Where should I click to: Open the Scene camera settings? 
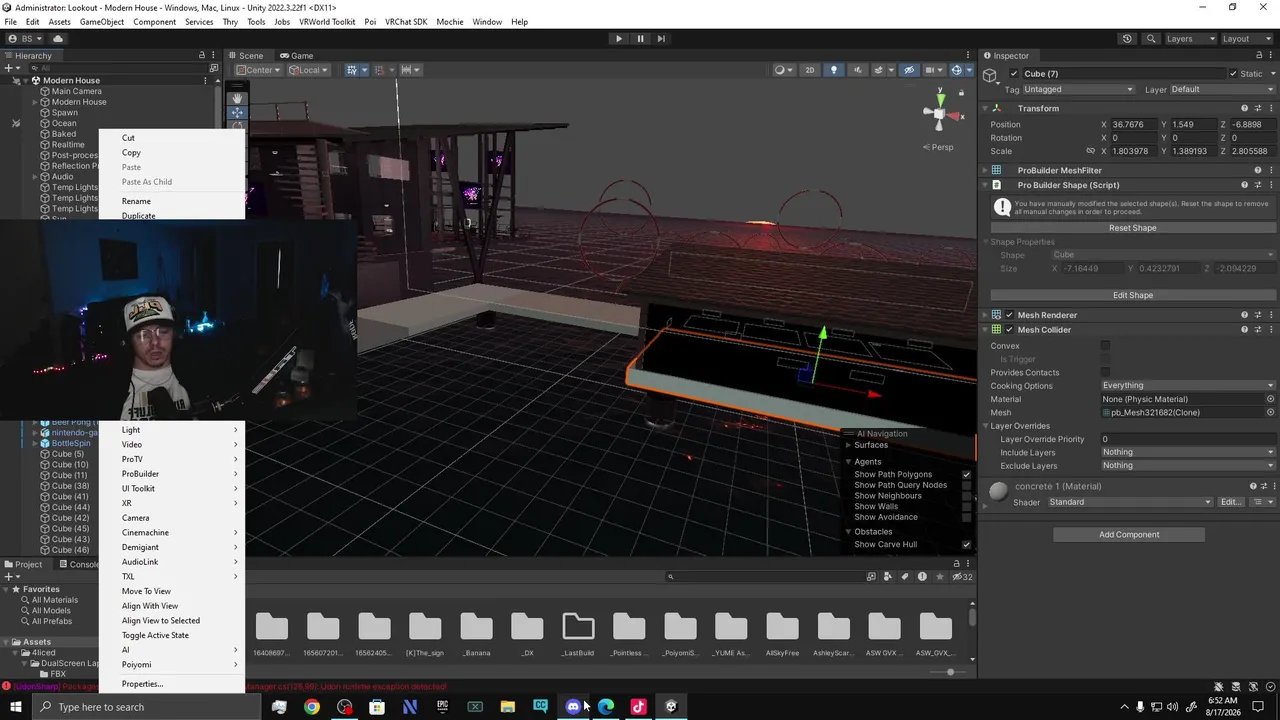[x=934, y=70]
